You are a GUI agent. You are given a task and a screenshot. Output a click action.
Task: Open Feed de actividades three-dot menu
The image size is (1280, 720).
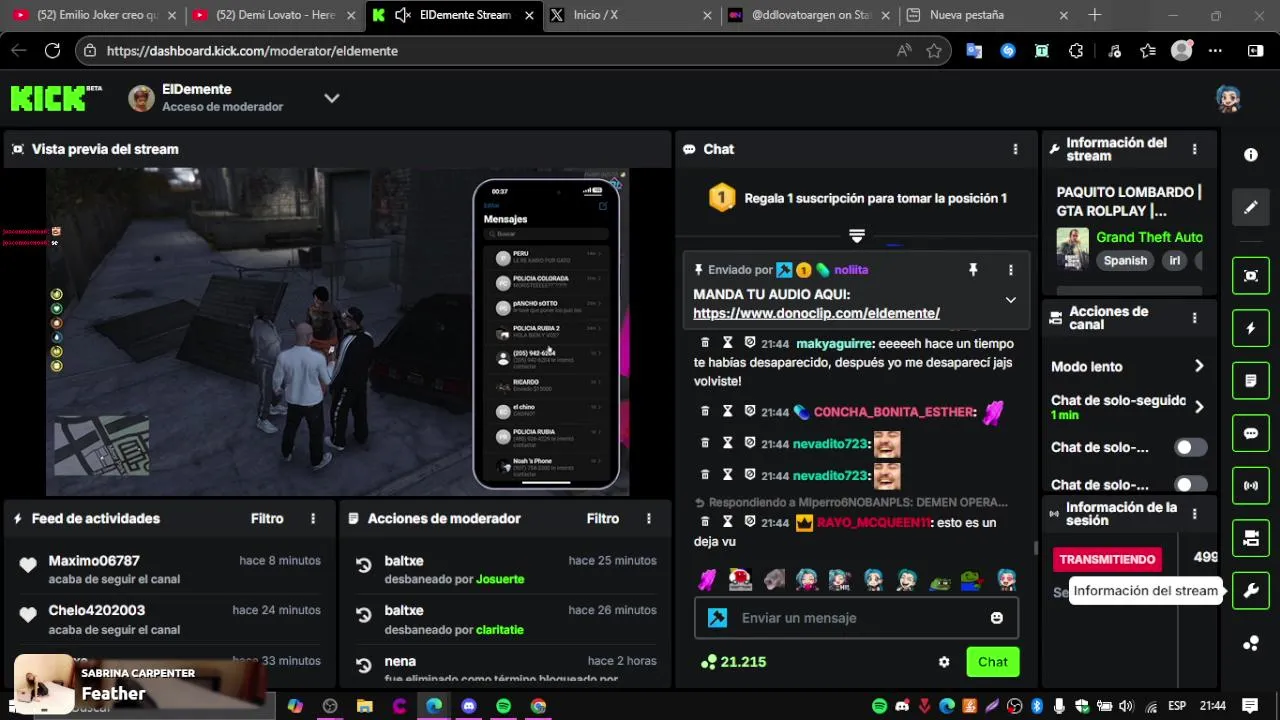[313, 518]
